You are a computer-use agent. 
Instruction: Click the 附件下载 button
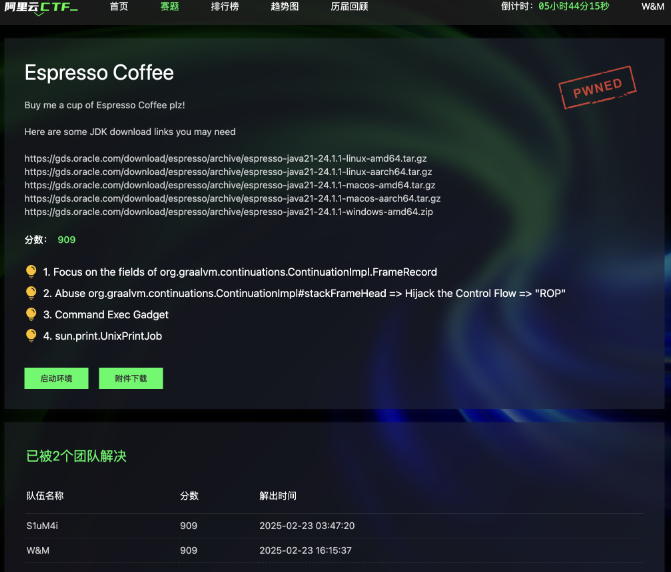pos(131,378)
